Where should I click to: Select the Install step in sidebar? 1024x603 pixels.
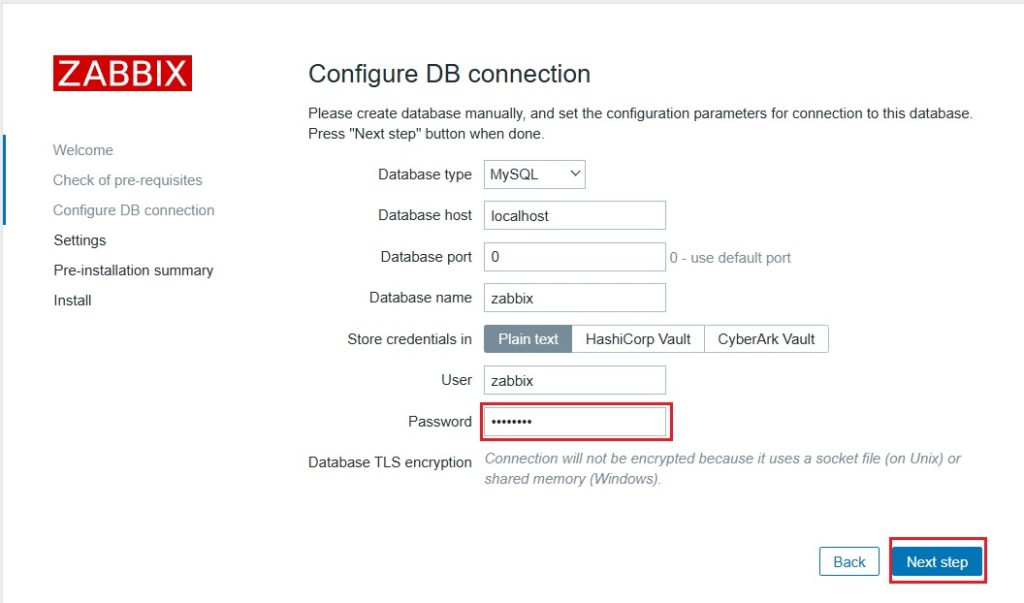(73, 300)
